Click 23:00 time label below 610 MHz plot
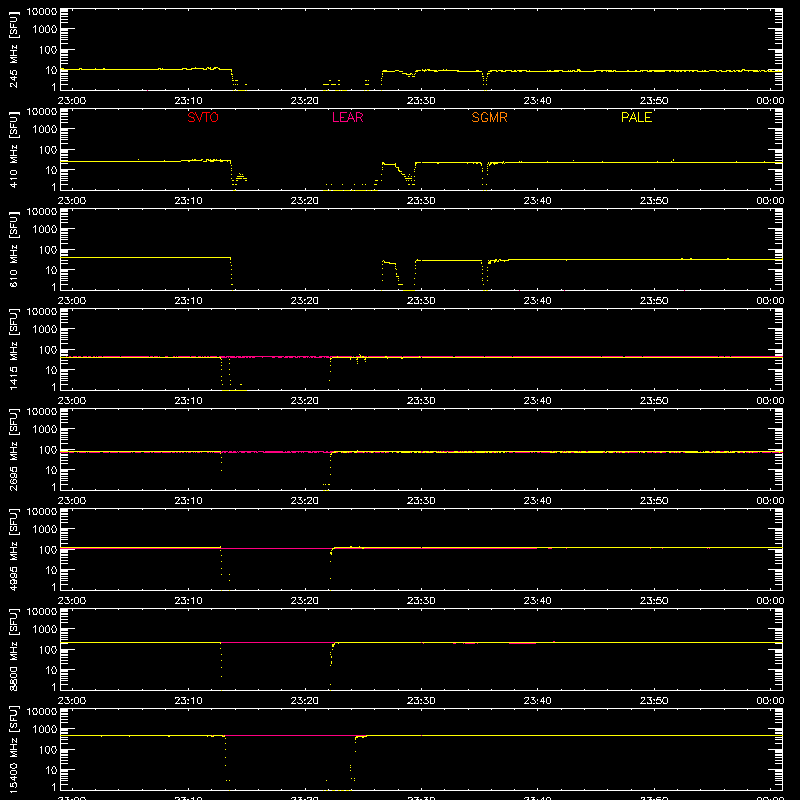 (x=72, y=301)
